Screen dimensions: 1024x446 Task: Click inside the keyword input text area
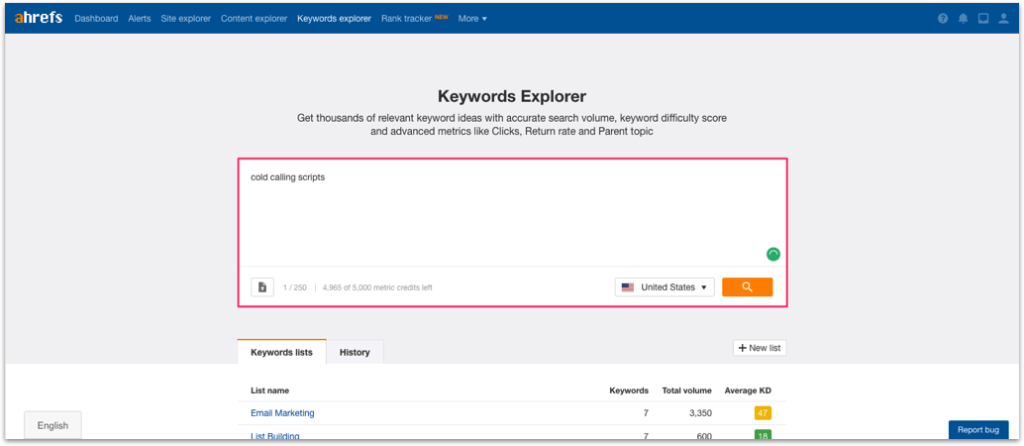[512, 213]
